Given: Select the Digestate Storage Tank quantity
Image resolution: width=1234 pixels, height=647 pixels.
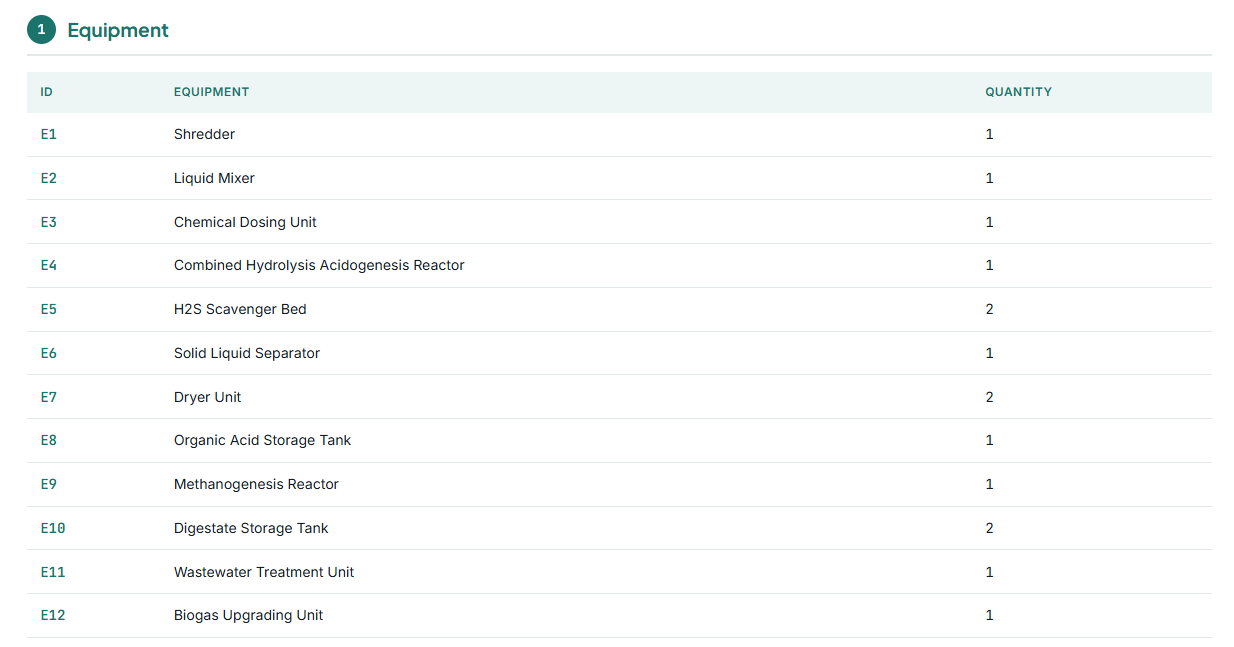Looking at the screenshot, I should pos(990,528).
